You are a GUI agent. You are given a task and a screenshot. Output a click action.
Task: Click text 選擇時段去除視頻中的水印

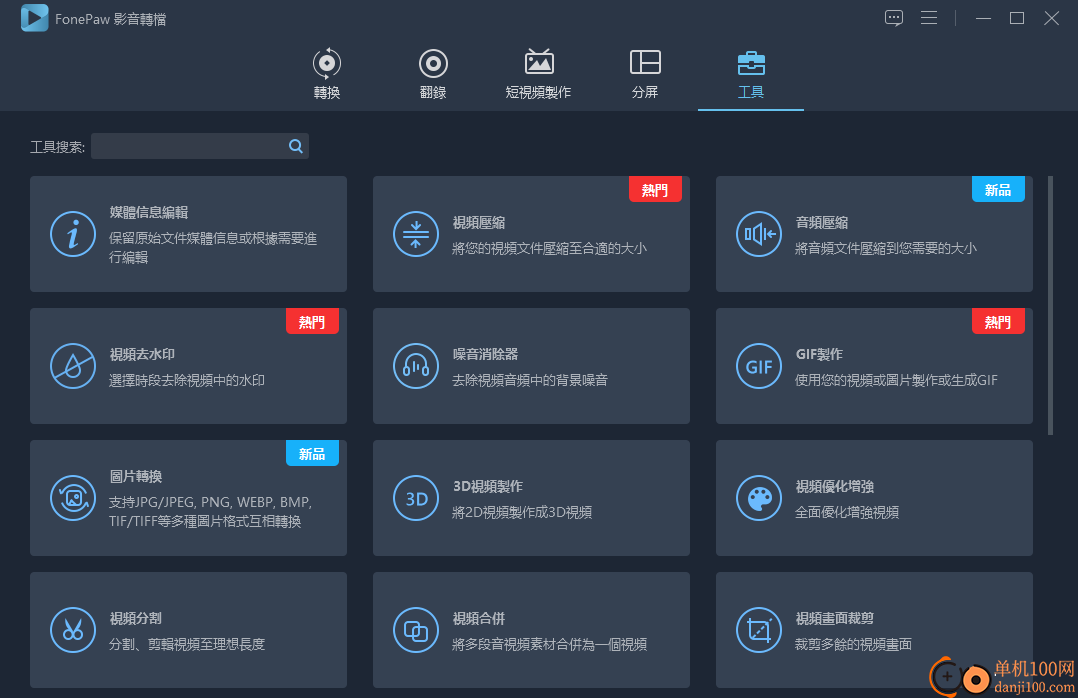coord(187,380)
